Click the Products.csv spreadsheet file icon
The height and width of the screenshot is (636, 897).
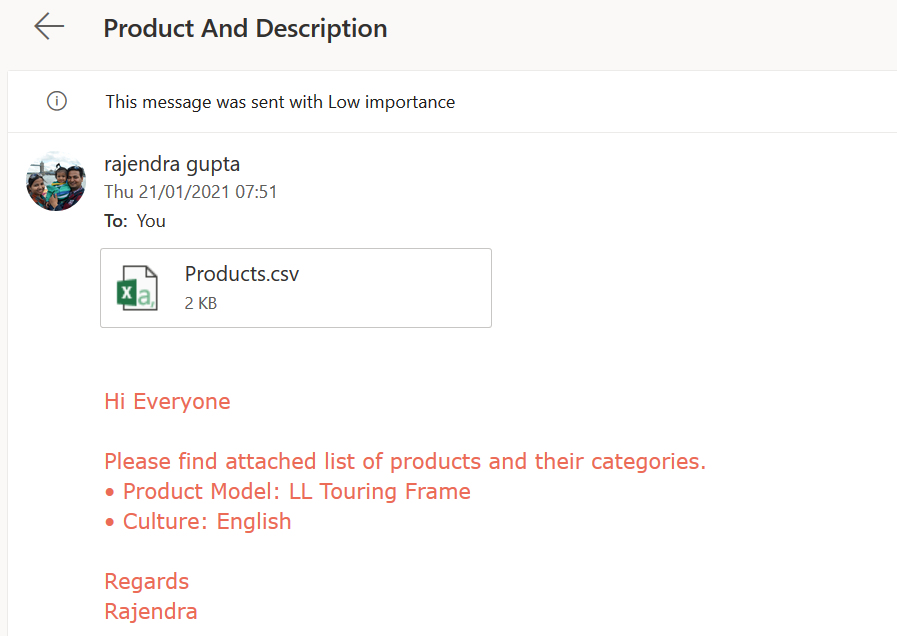click(x=136, y=287)
